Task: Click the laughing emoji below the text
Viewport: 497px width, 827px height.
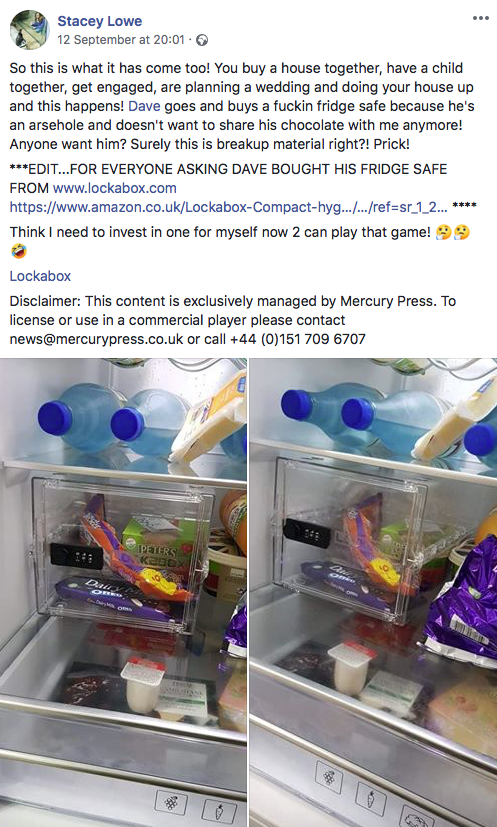Action: (18, 251)
